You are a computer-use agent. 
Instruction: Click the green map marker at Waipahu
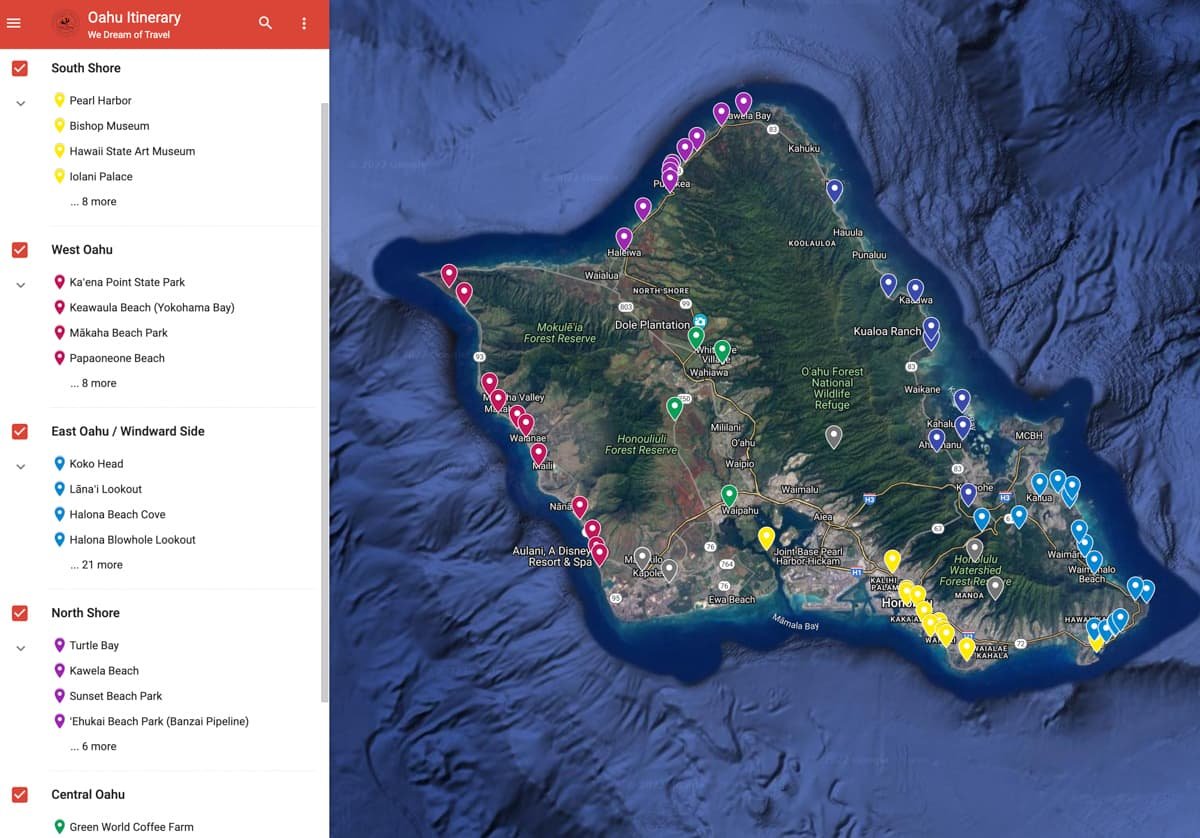click(x=729, y=496)
